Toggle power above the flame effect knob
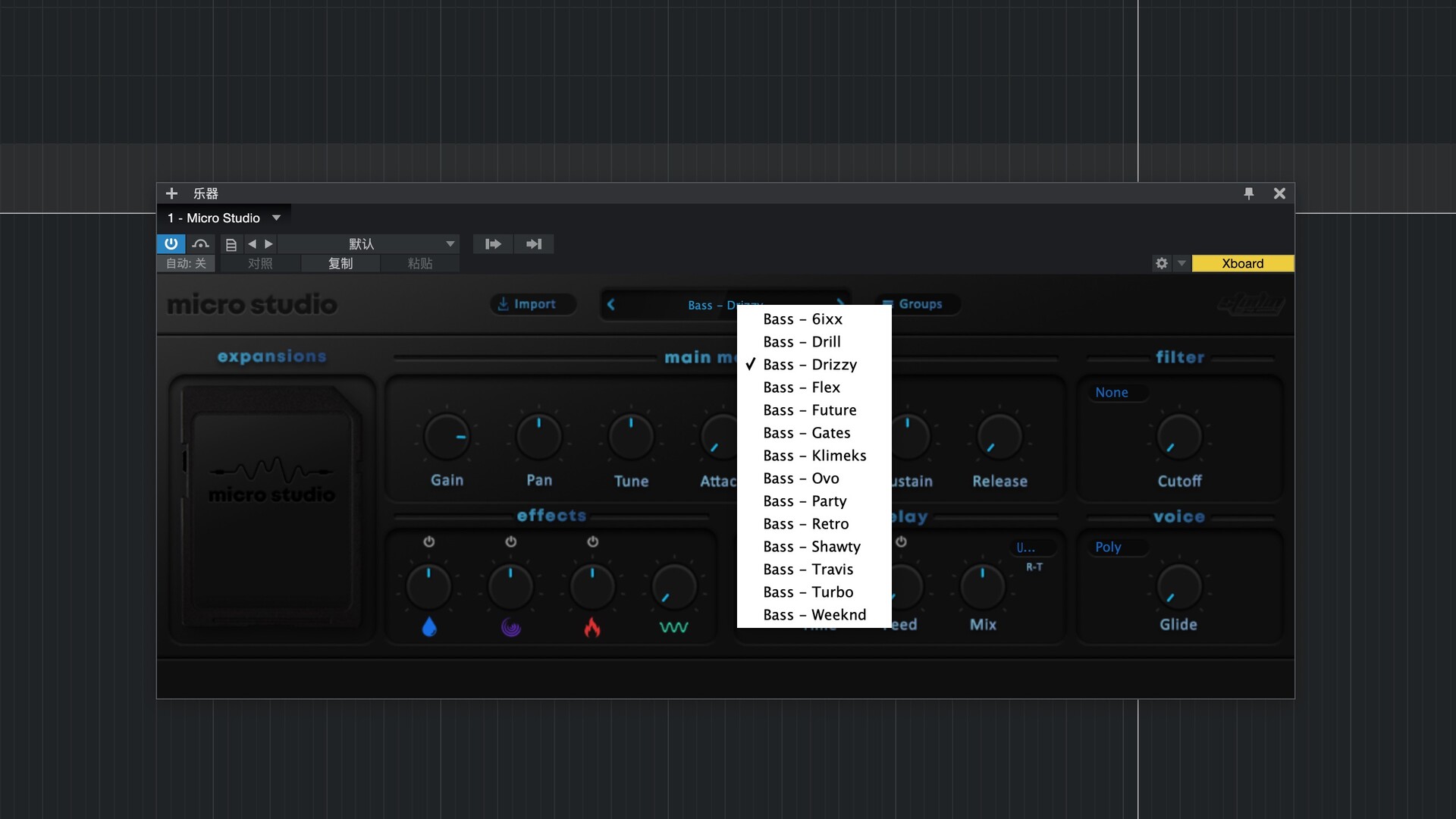Screen dimensions: 1456x819 pos(593,541)
